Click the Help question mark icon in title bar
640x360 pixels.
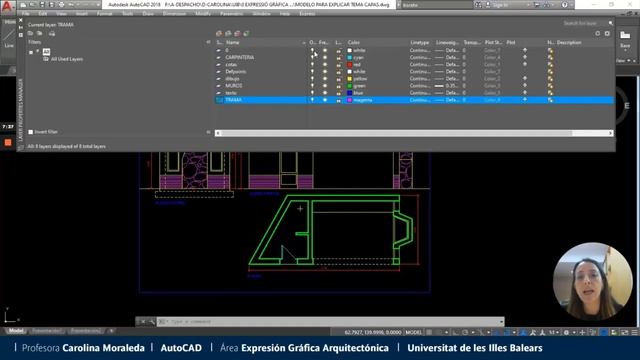click(564, 5)
